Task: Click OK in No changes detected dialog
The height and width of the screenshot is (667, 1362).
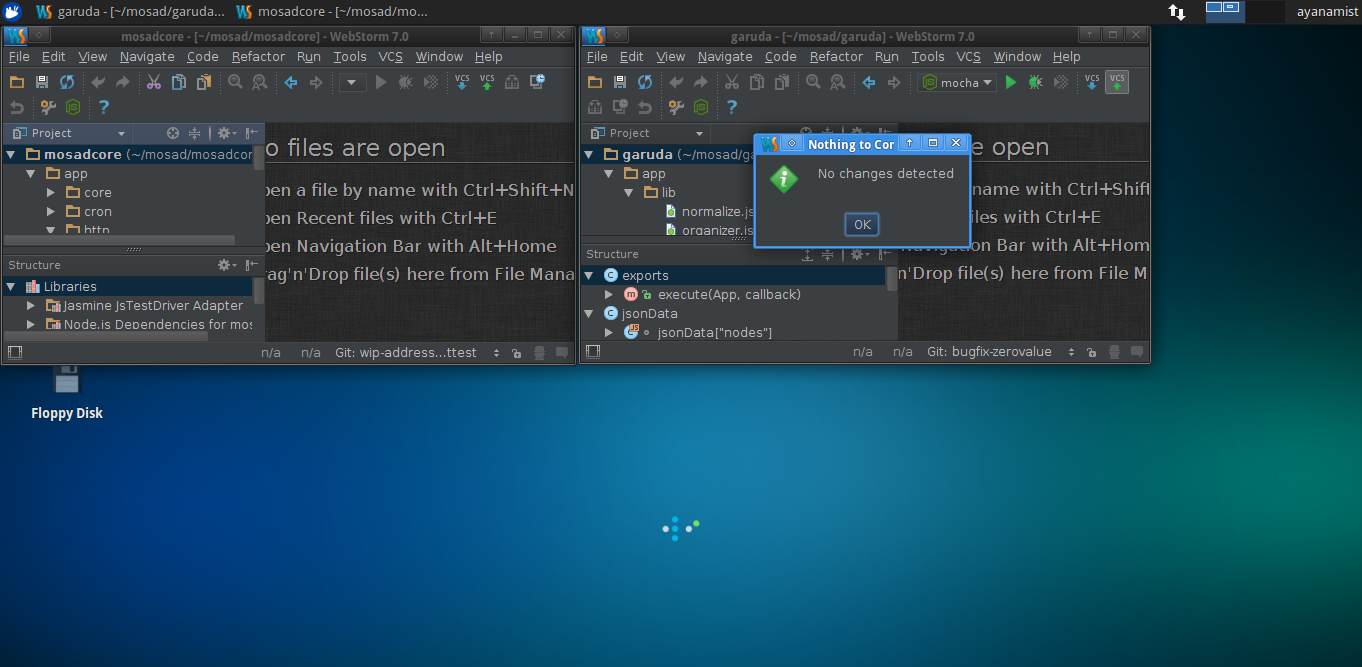Action: click(x=861, y=225)
